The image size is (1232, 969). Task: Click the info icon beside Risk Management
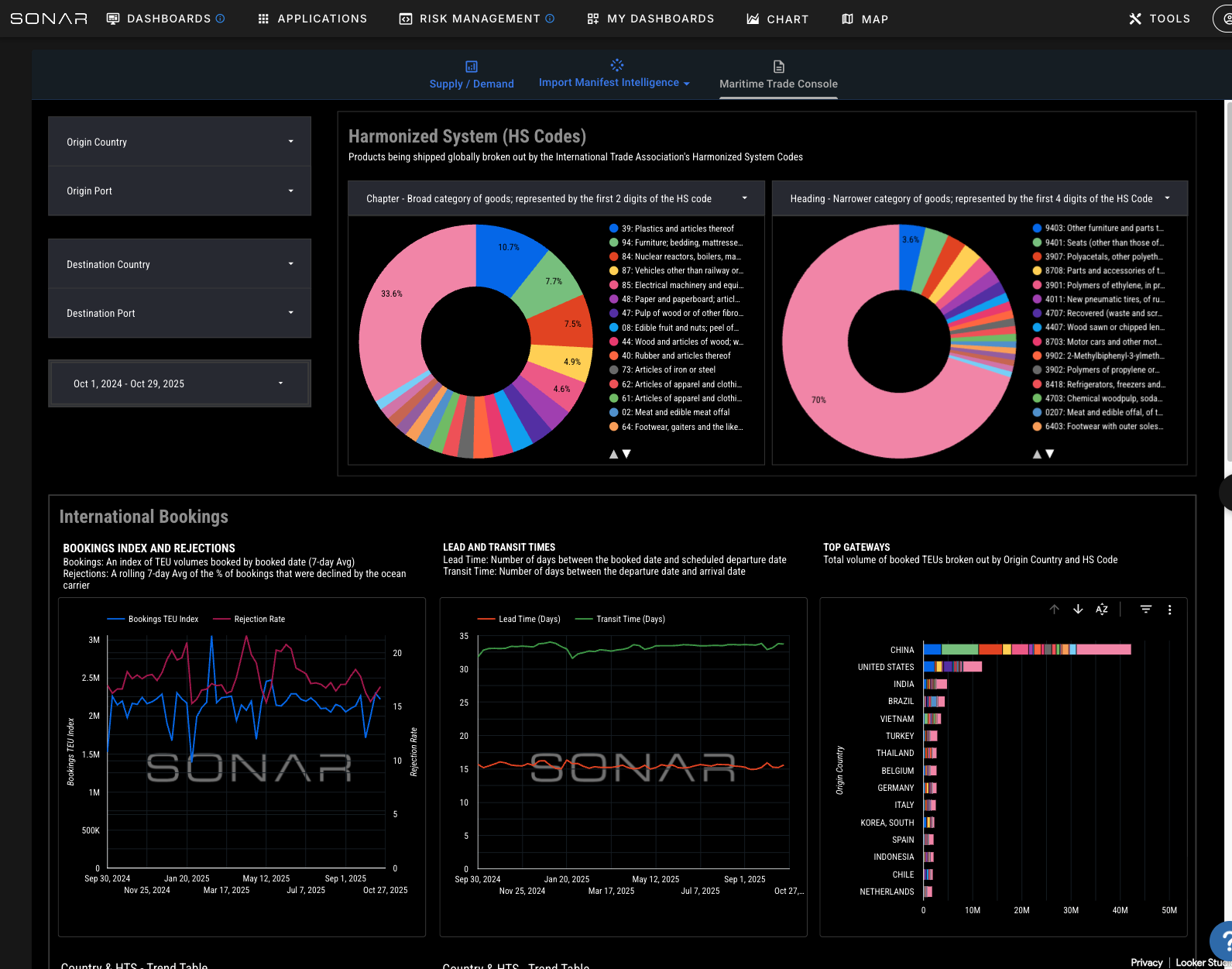[550, 19]
